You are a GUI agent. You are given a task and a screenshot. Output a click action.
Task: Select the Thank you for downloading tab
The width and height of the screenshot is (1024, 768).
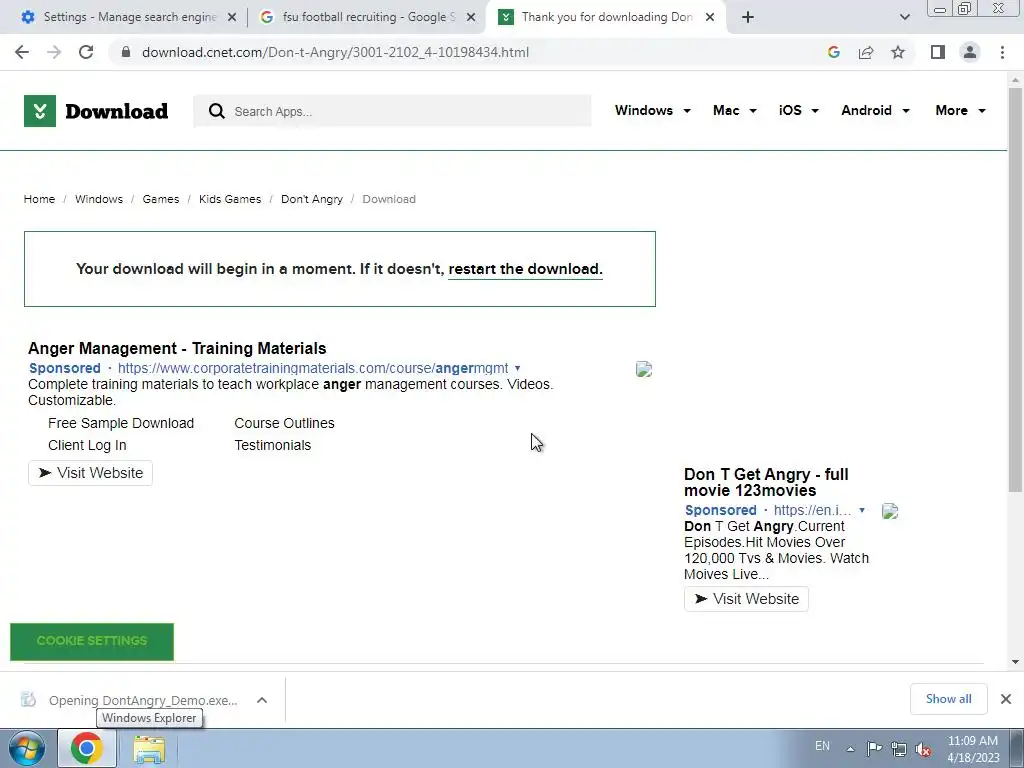pyautogui.click(x=607, y=17)
